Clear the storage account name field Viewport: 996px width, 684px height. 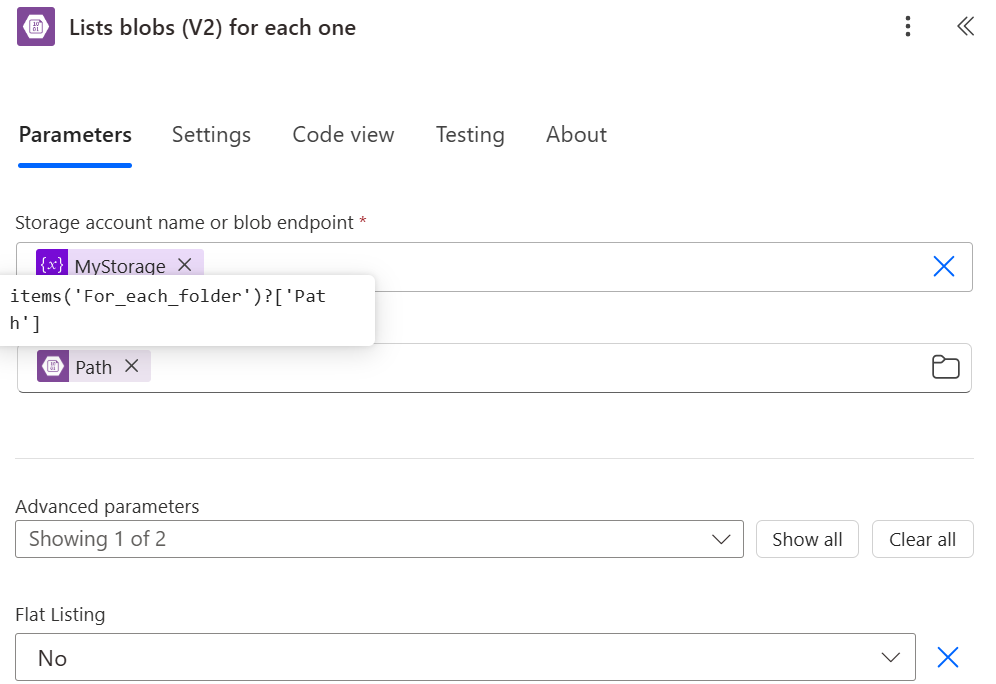point(943,266)
